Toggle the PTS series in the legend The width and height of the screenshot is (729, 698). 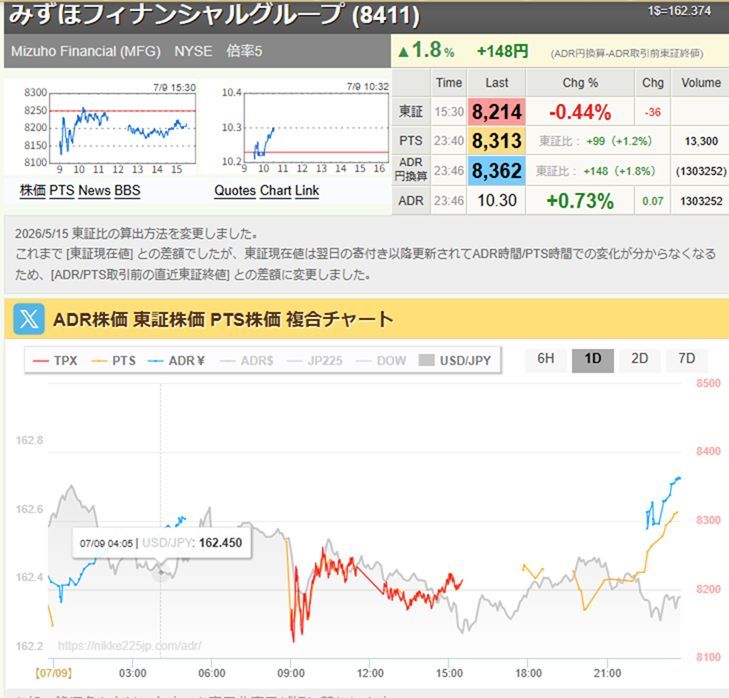(113, 360)
